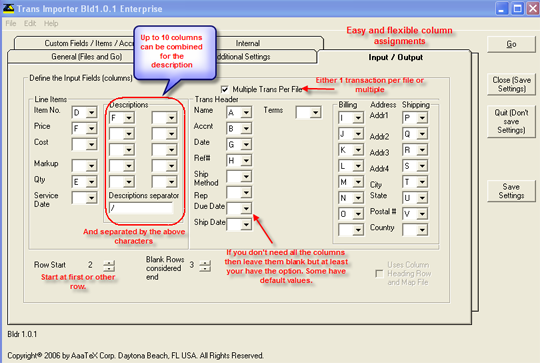Image resolution: width=540 pixels, height=363 pixels.
Task: Click the Save Settings button
Action: pos(511,191)
